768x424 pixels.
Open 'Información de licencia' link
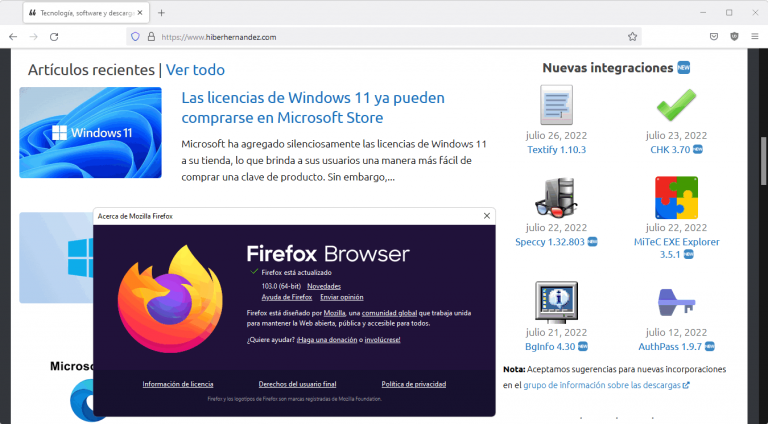(177, 384)
